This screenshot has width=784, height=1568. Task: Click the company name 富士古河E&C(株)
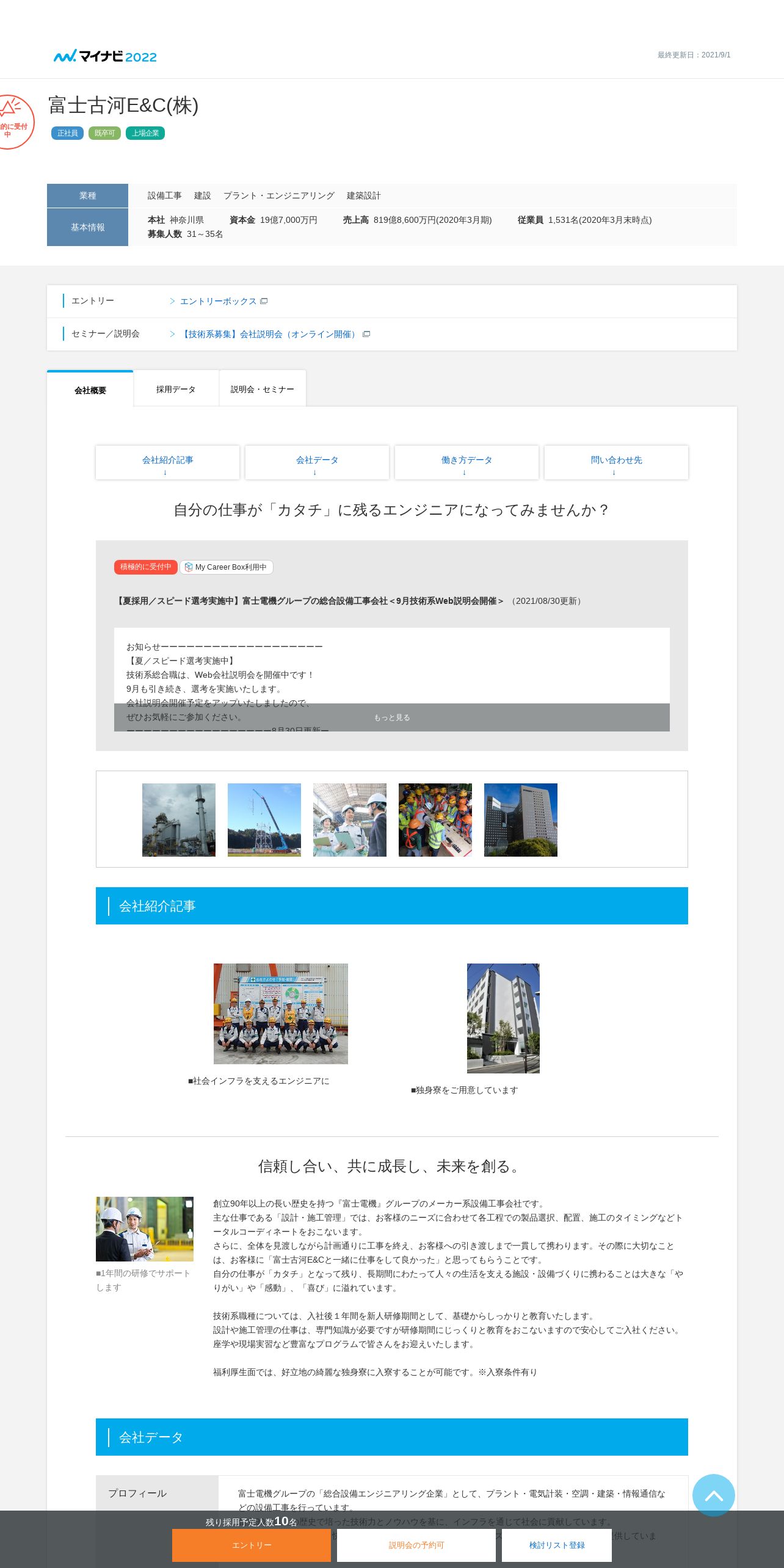[x=123, y=105]
